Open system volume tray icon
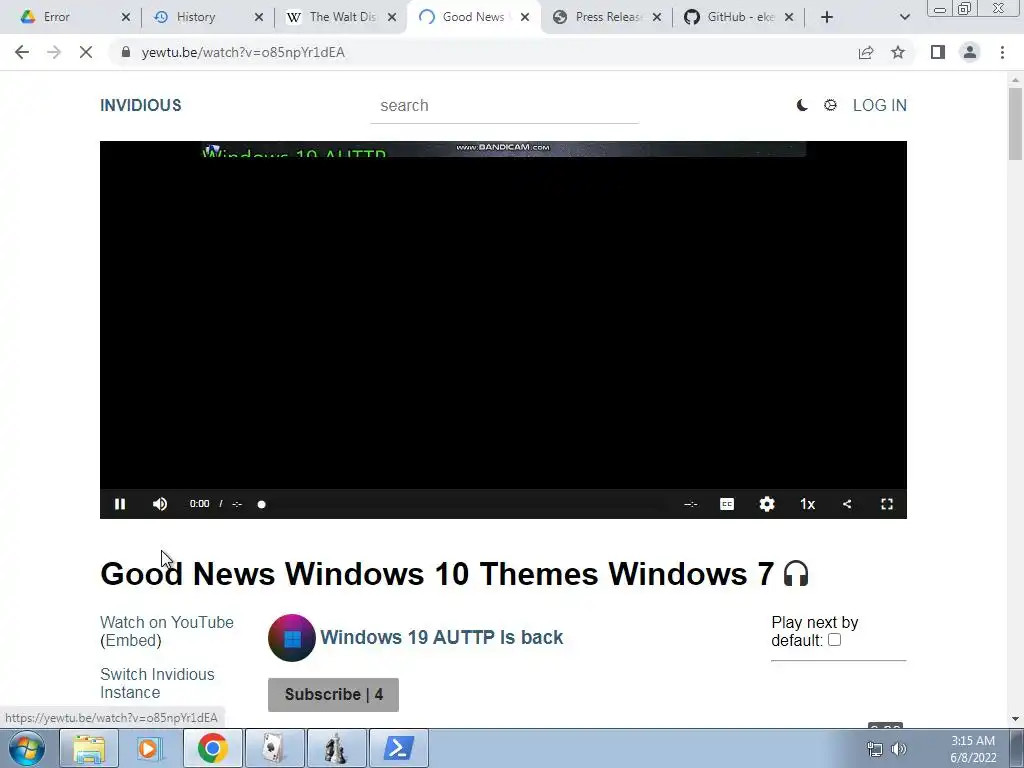Image resolution: width=1024 pixels, height=768 pixels. (899, 749)
